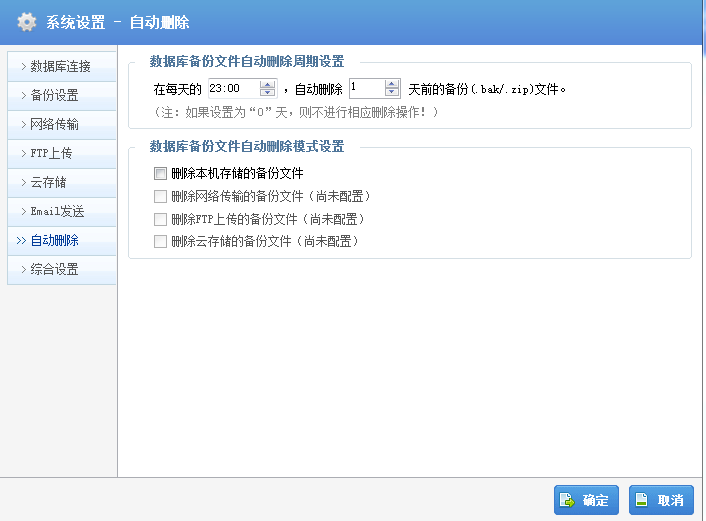Cancel with the 取消 button
706x521 pixels.
click(661, 500)
